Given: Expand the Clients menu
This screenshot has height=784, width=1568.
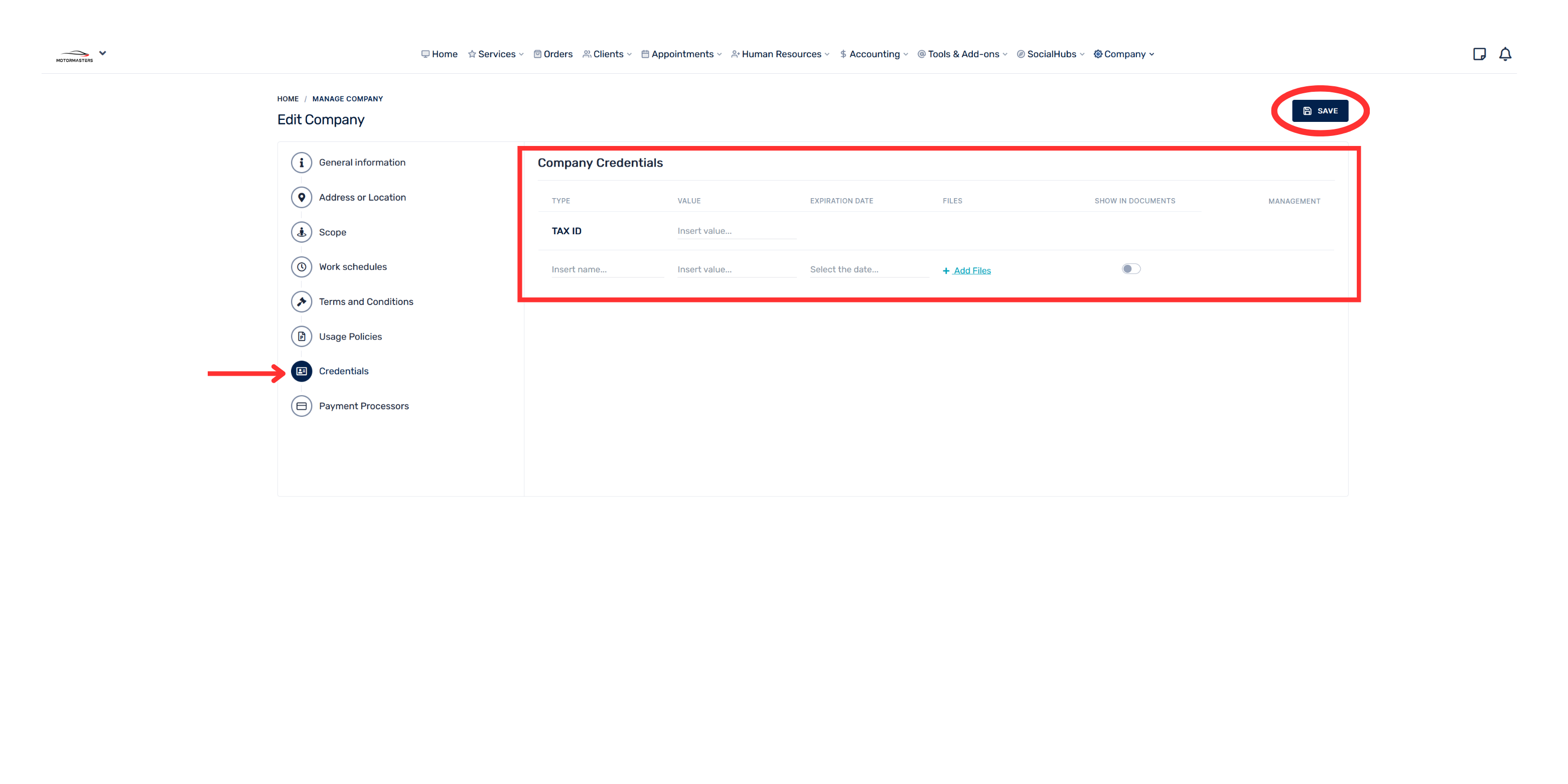Looking at the screenshot, I should click(607, 54).
